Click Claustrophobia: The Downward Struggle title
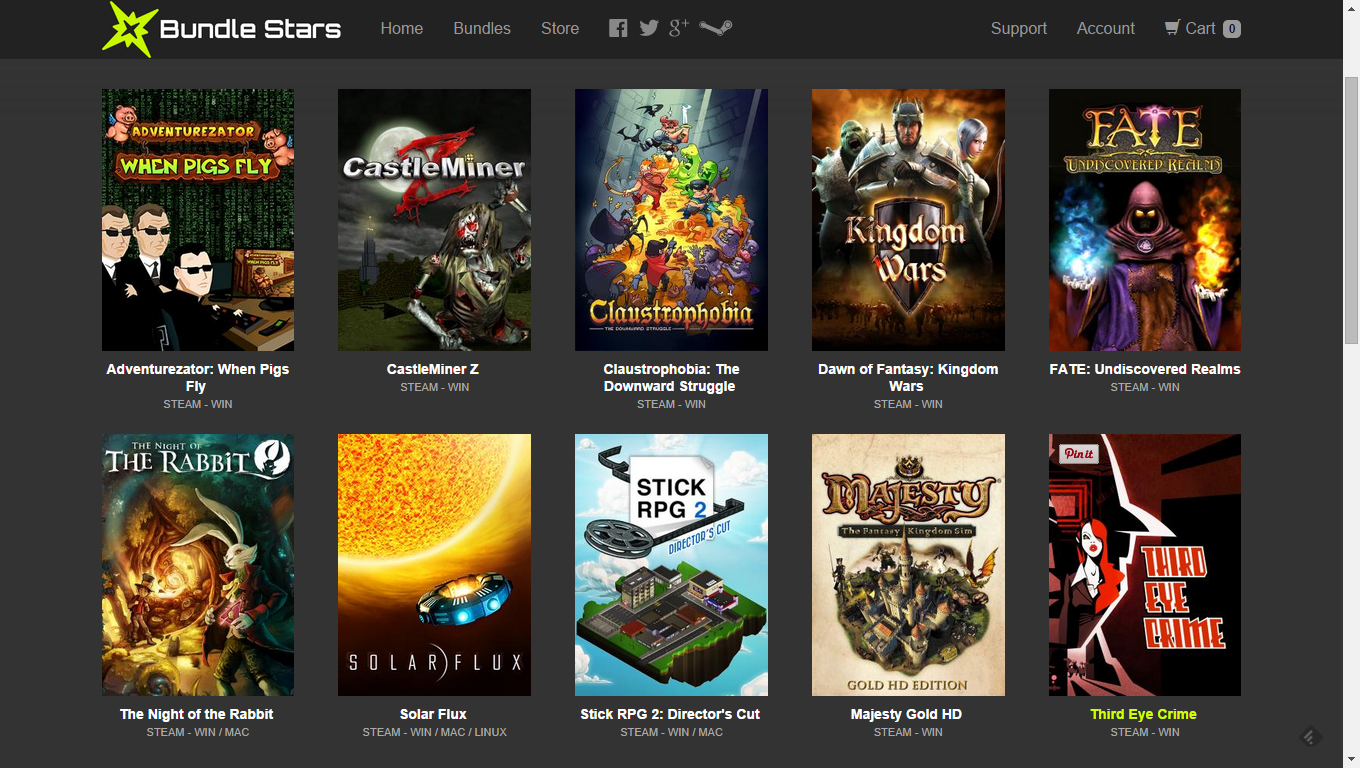Image resolution: width=1360 pixels, height=768 pixels. (671, 377)
